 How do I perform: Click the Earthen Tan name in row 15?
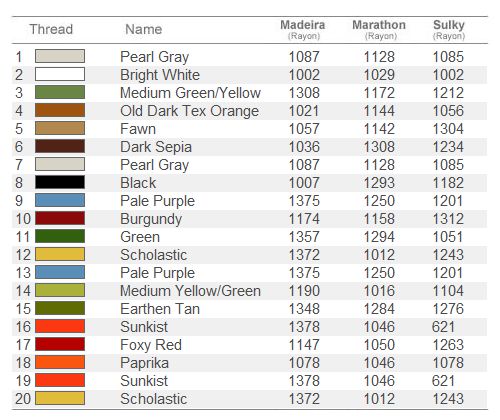pyautogui.click(x=160, y=309)
